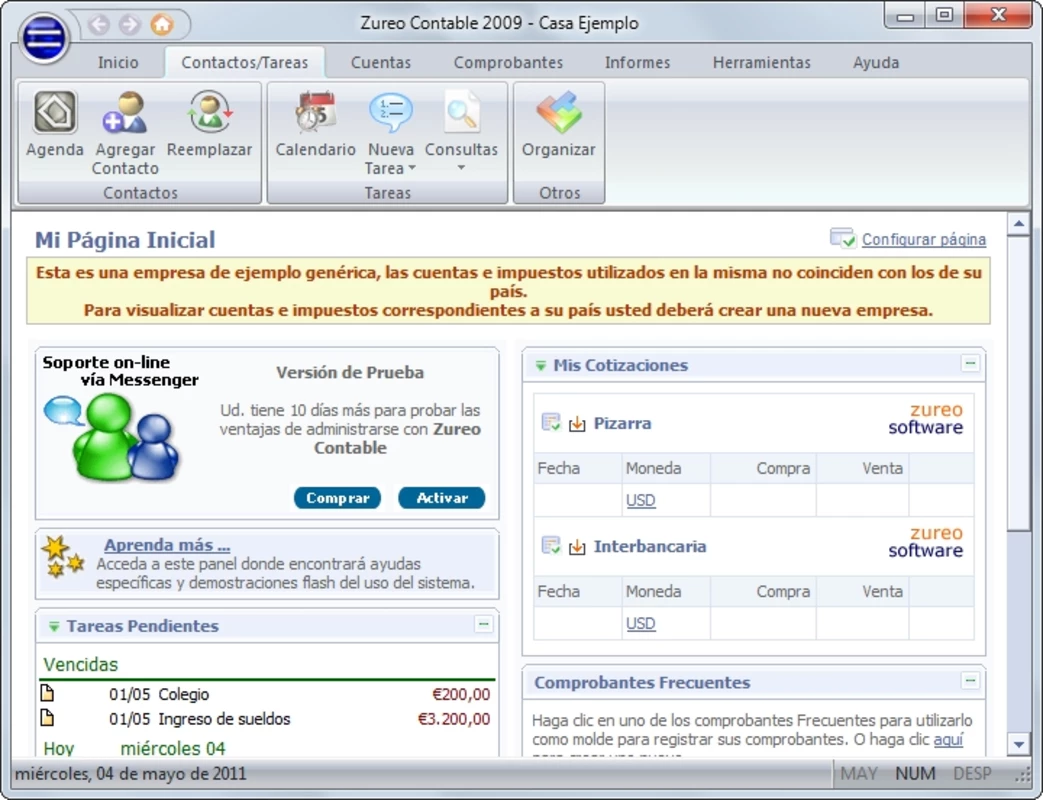The width and height of the screenshot is (1043, 800).
Task: Minimize the Comprobantes Frecuentes panel
Action: pyautogui.click(x=970, y=680)
